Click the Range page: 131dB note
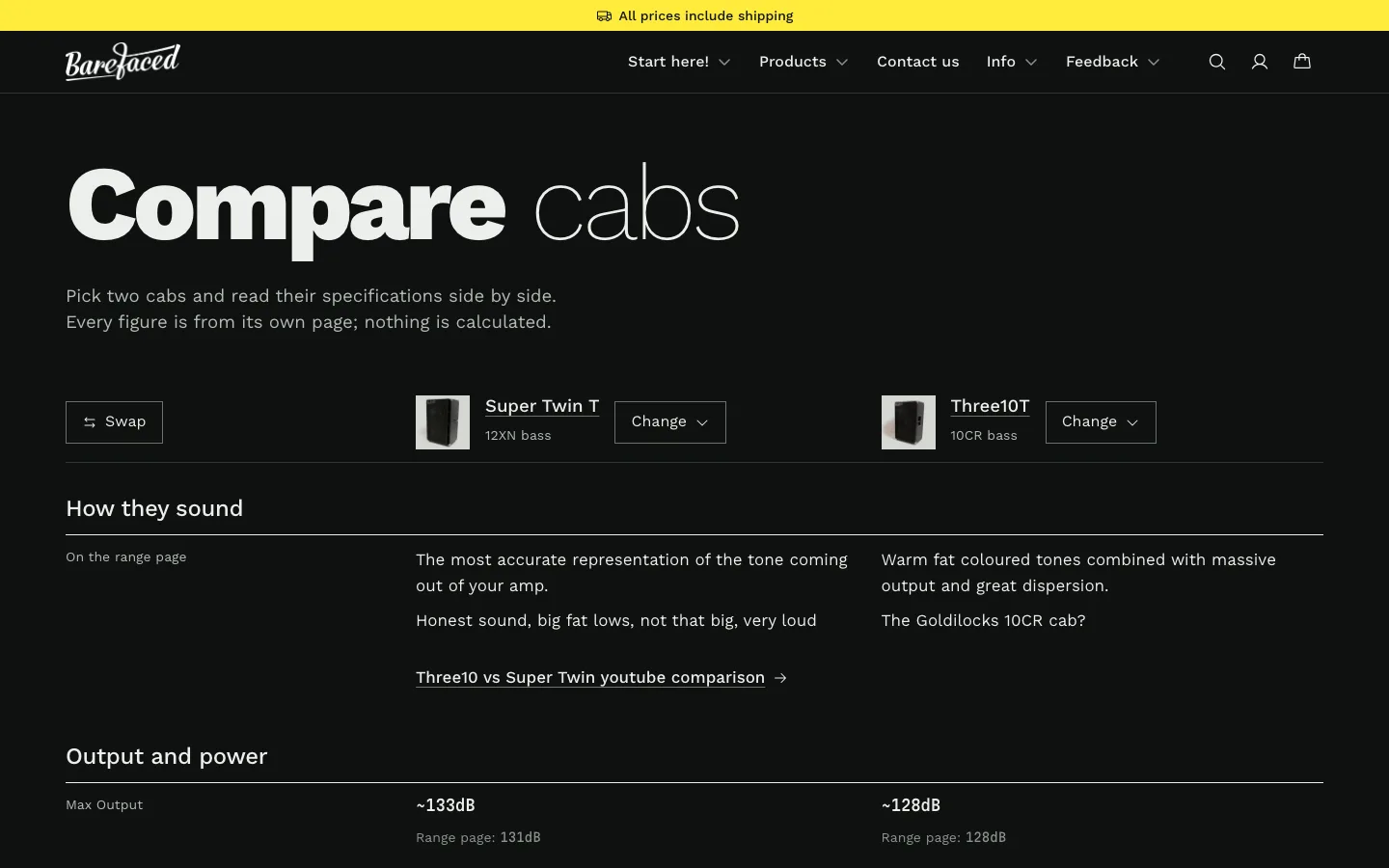The height and width of the screenshot is (868, 1389). [x=478, y=838]
